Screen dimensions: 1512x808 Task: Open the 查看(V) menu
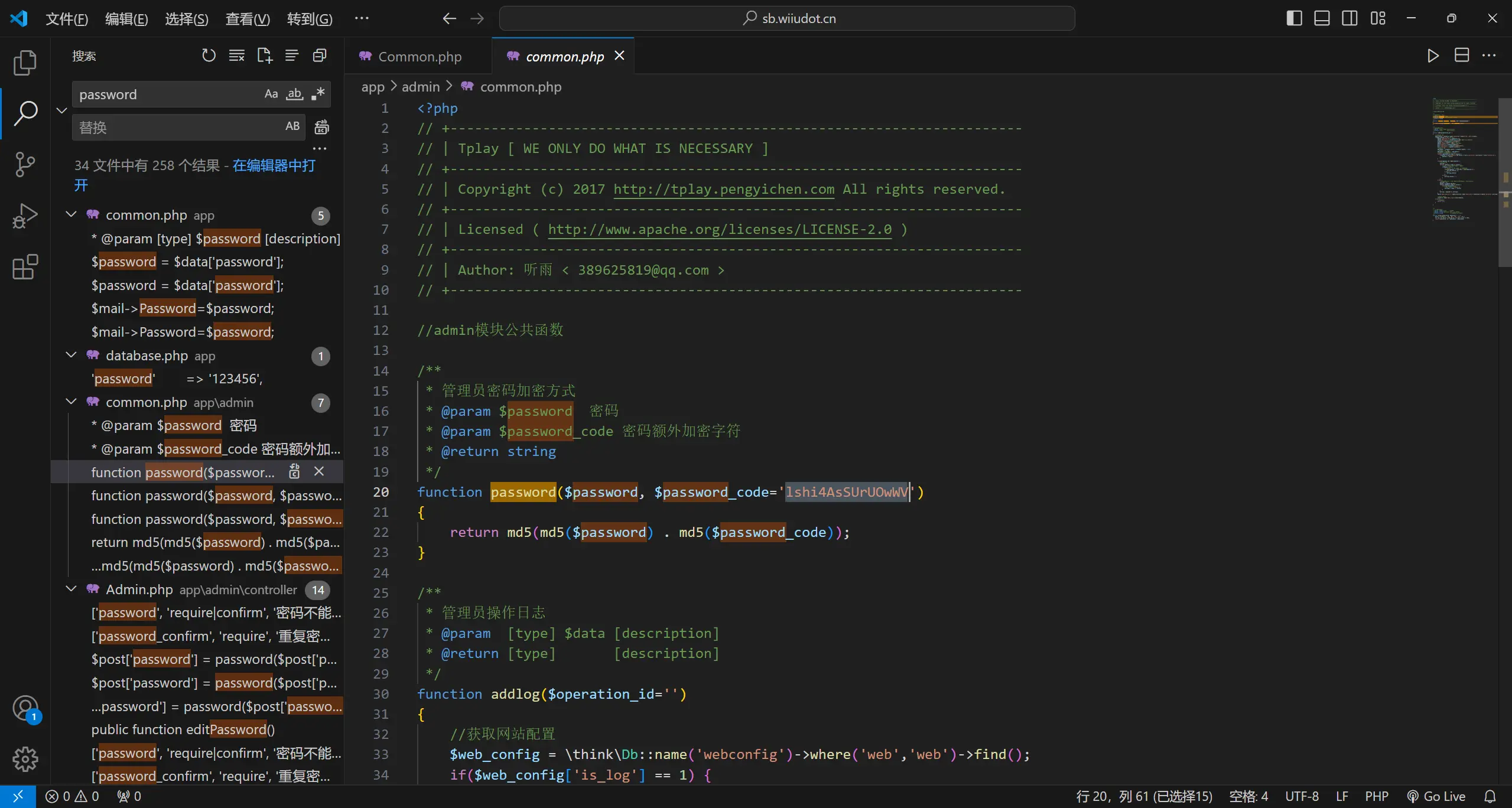click(x=247, y=19)
